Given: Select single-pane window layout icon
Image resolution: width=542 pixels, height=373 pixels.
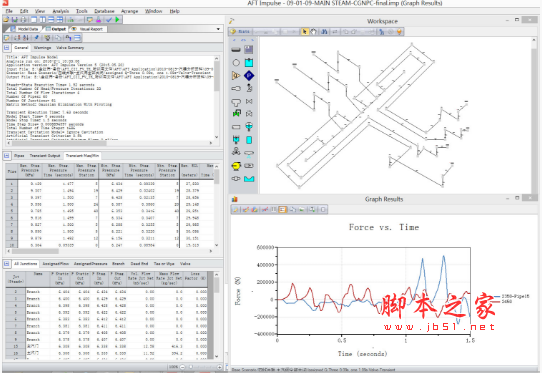Looking at the screenshot, I should pos(34,20).
